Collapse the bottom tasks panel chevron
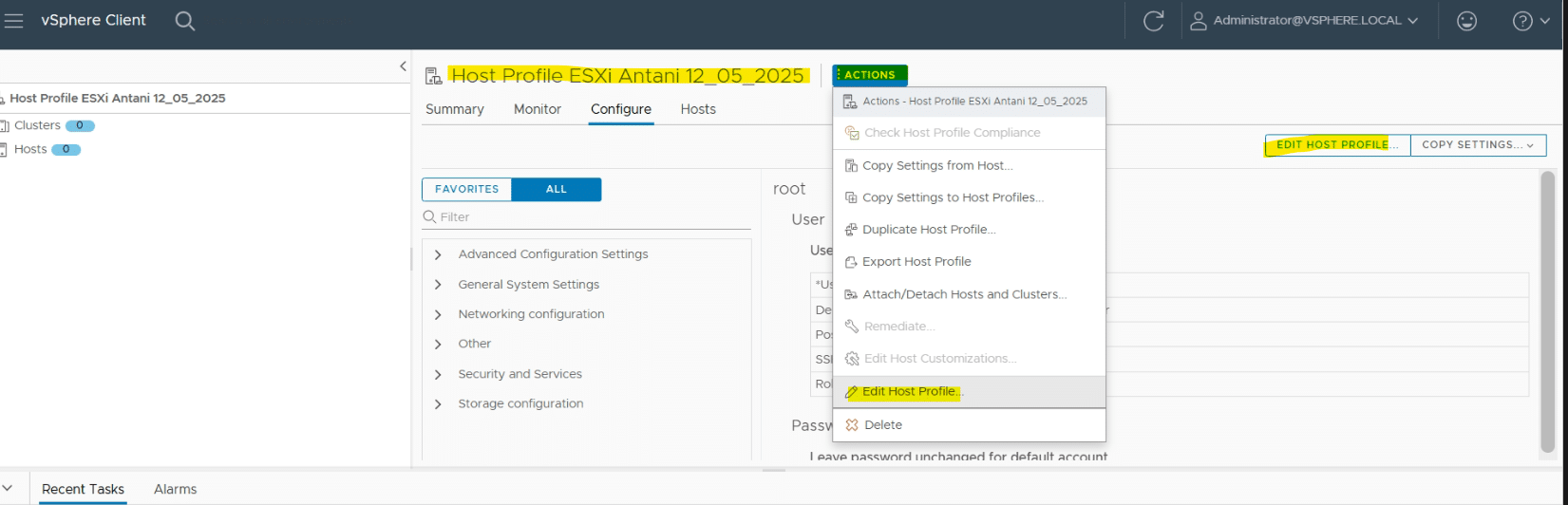 [x=8, y=488]
